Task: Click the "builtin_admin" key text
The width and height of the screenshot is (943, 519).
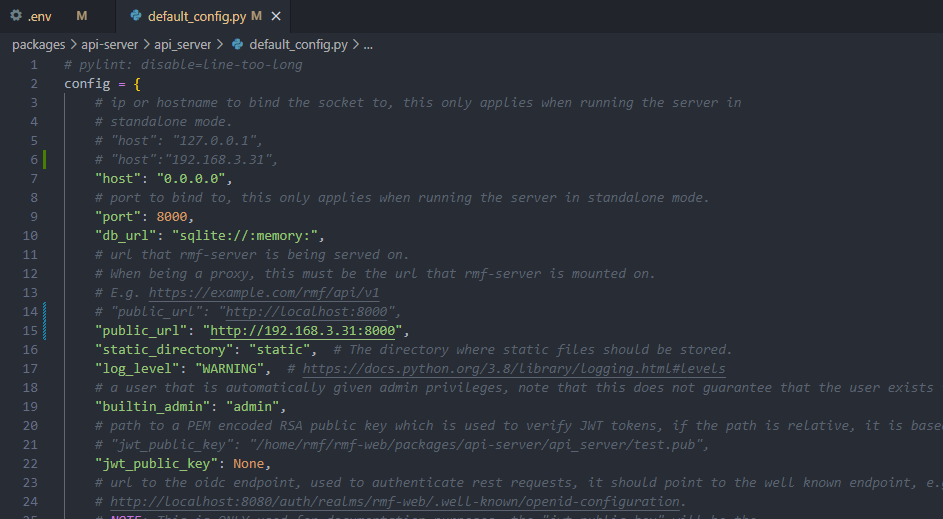Action: click(153, 407)
